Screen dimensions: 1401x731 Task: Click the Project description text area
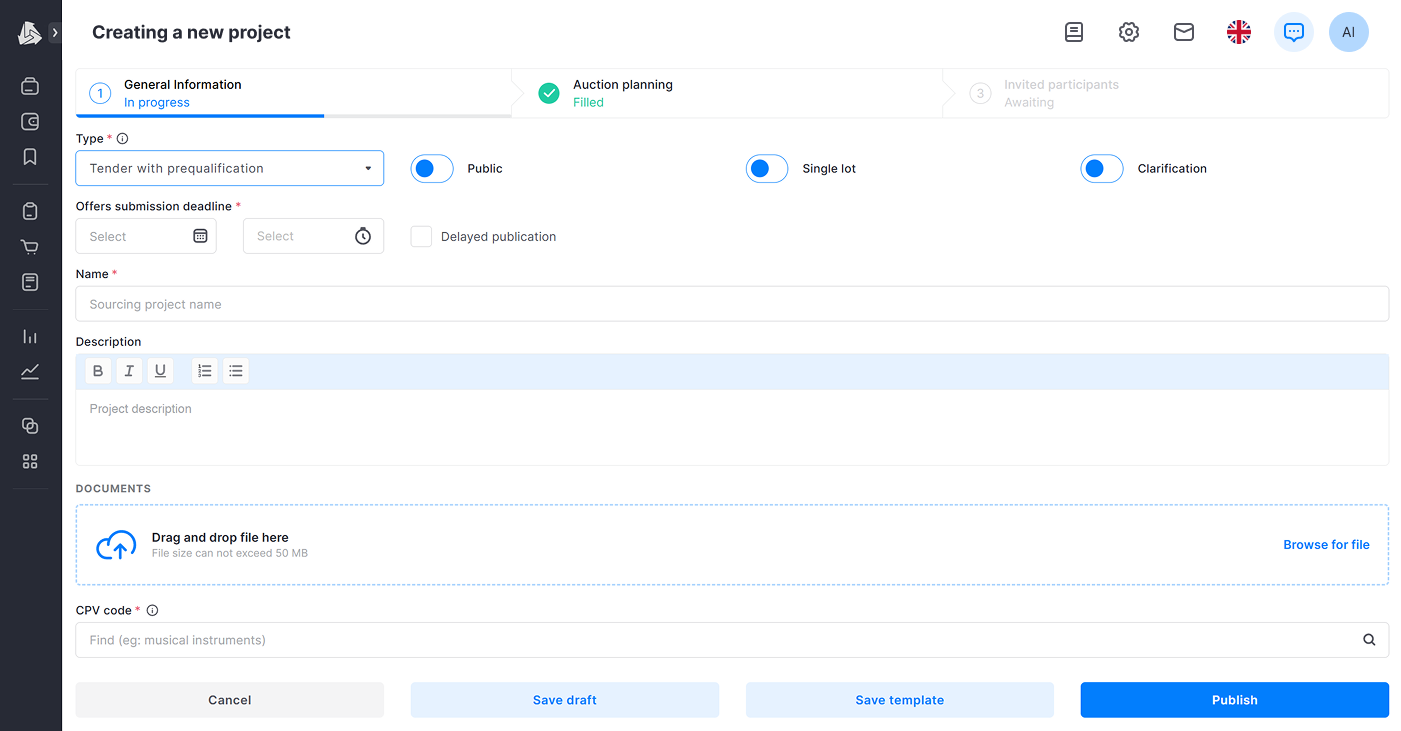(x=732, y=427)
